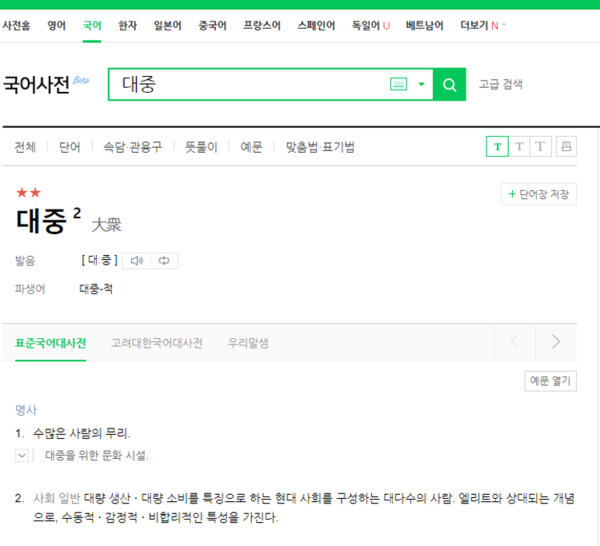Click example sentence 대중을 위한 문화 시설
Image resolution: width=600 pixels, height=546 pixels.
[97, 455]
